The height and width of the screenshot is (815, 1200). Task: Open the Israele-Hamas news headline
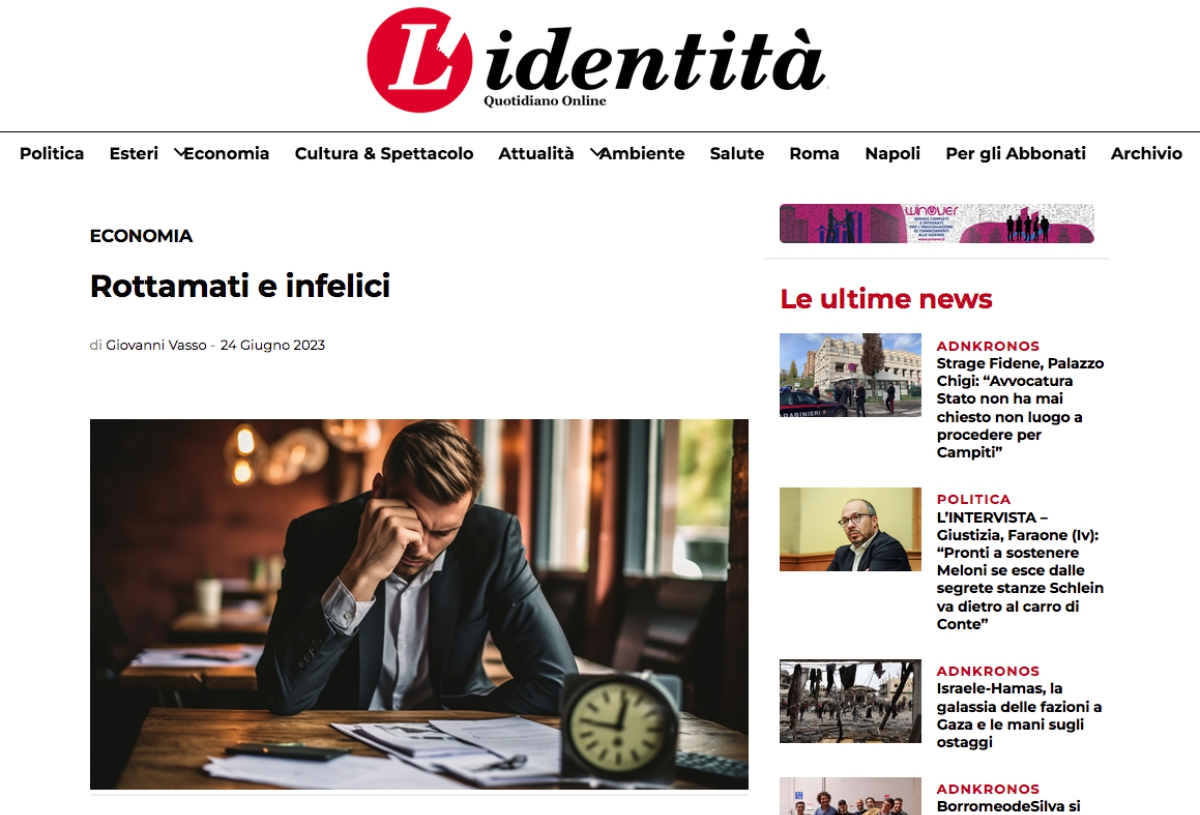(1019, 716)
